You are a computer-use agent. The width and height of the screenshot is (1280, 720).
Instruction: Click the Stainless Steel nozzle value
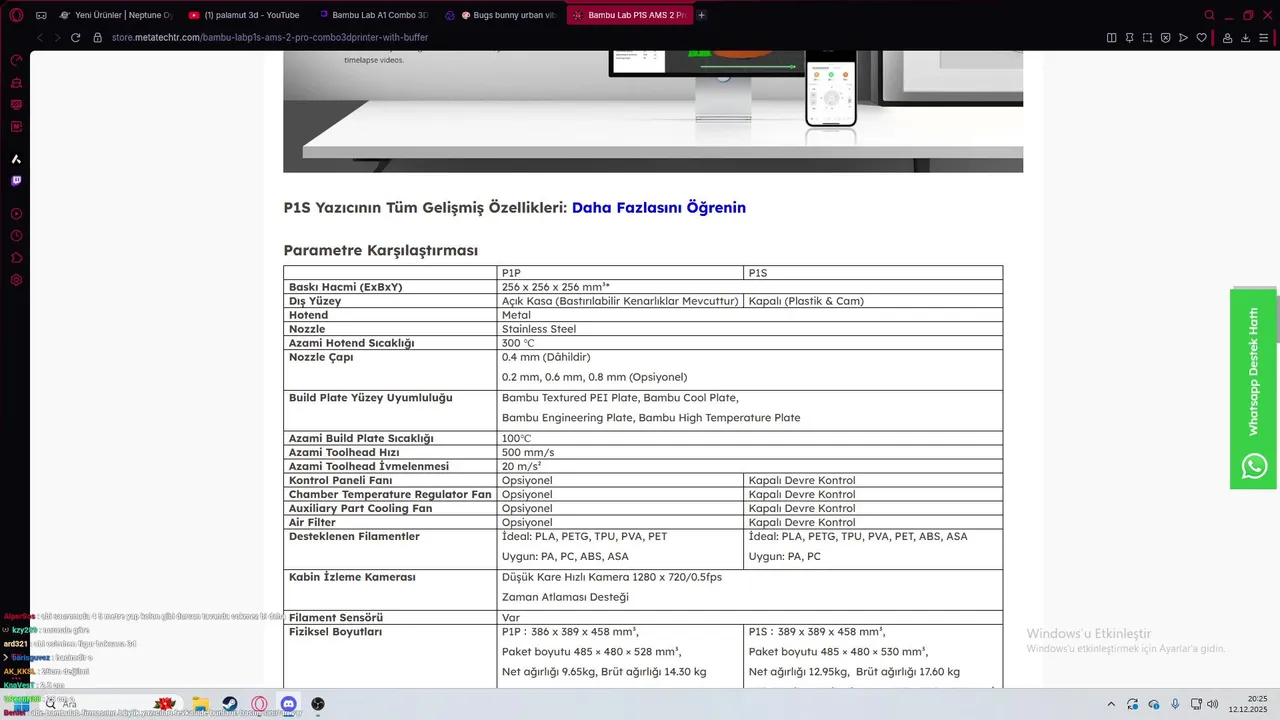tap(539, 329)
